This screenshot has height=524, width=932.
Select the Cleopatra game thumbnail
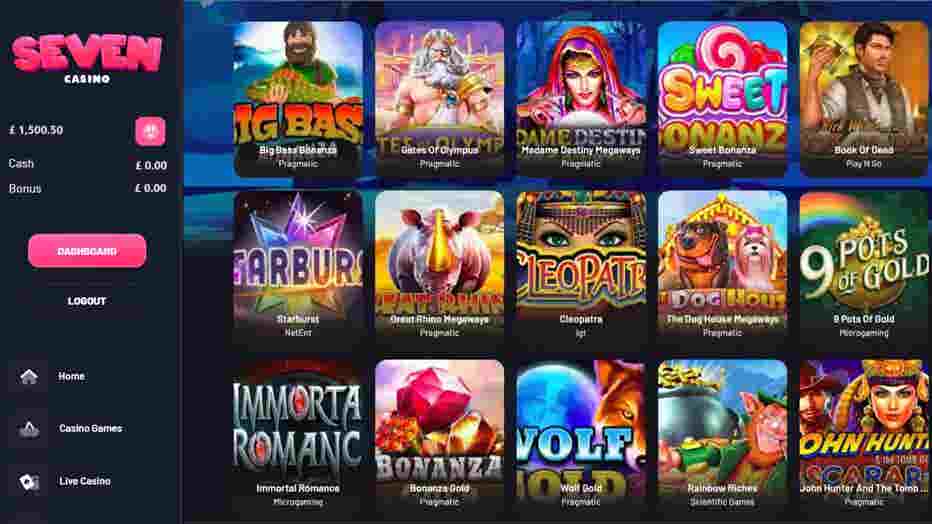581,269
